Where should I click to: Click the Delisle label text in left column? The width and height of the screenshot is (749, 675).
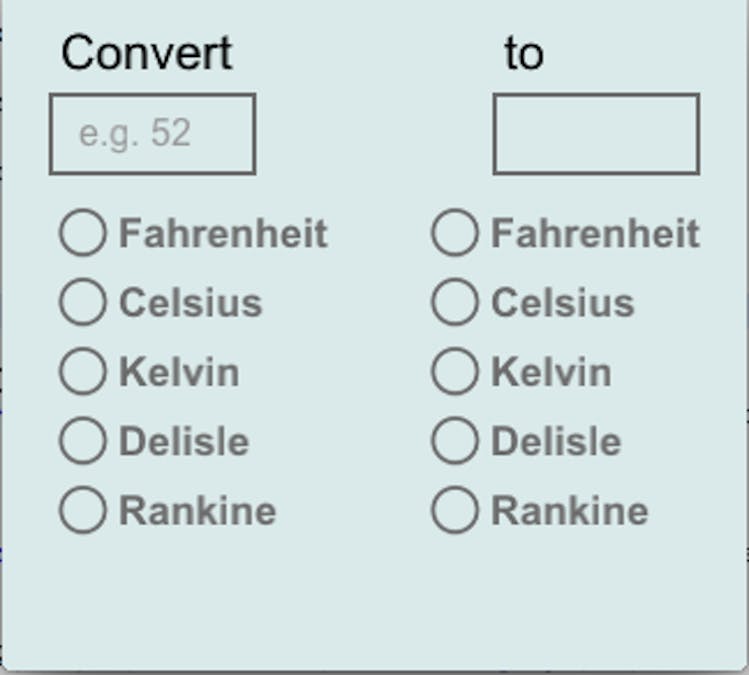point(184,442)
